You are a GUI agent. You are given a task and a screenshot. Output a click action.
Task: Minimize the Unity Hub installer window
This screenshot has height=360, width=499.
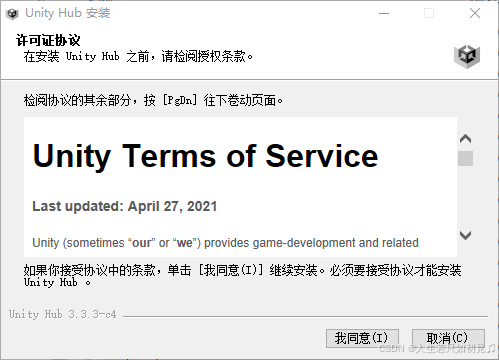point(384,13)
